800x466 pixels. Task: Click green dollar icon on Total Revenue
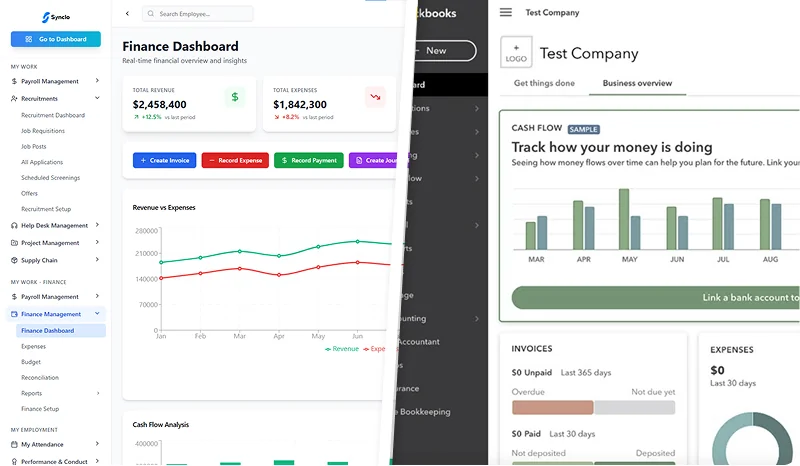235,97
